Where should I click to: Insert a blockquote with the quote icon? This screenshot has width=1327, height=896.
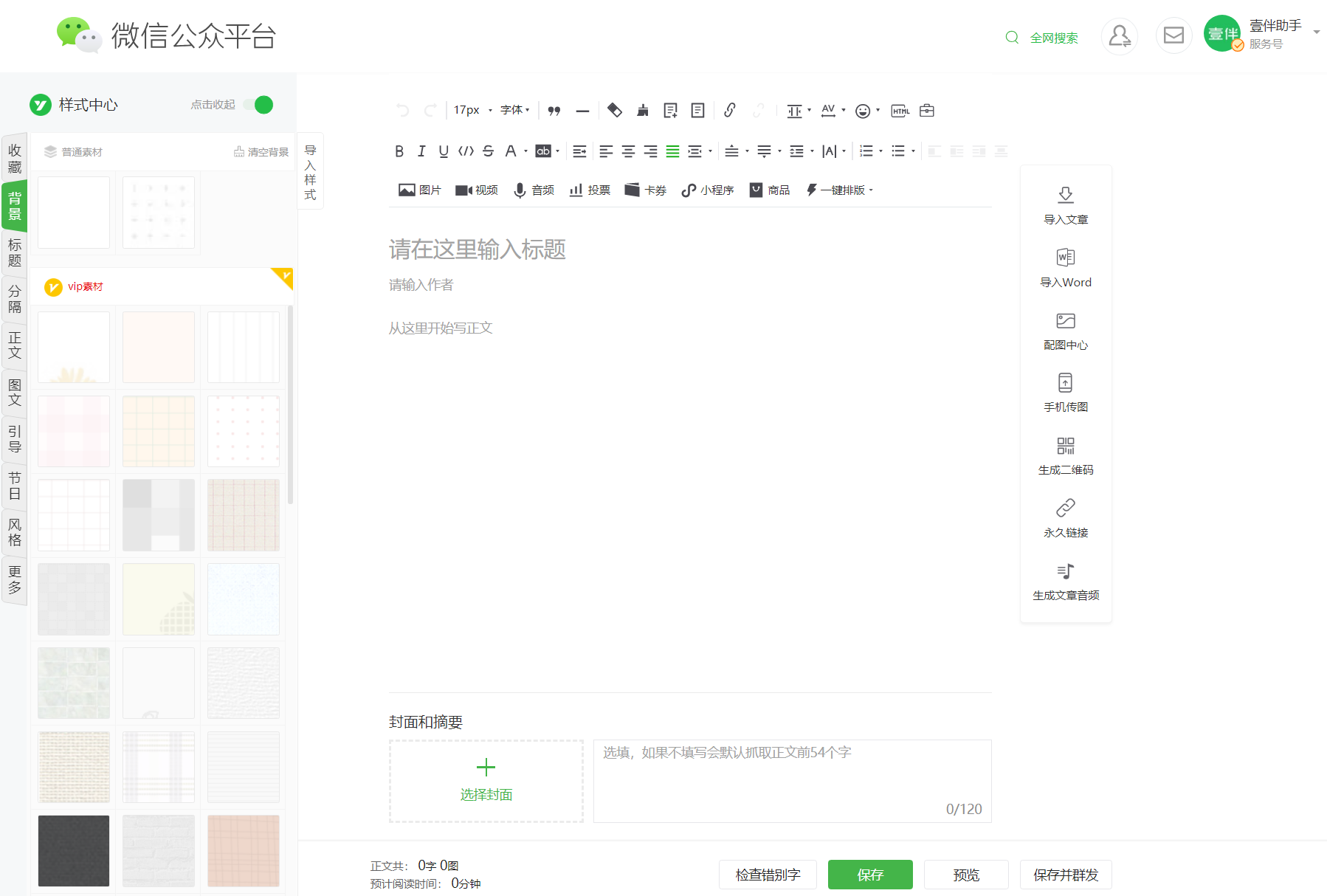tap(554, 111)
